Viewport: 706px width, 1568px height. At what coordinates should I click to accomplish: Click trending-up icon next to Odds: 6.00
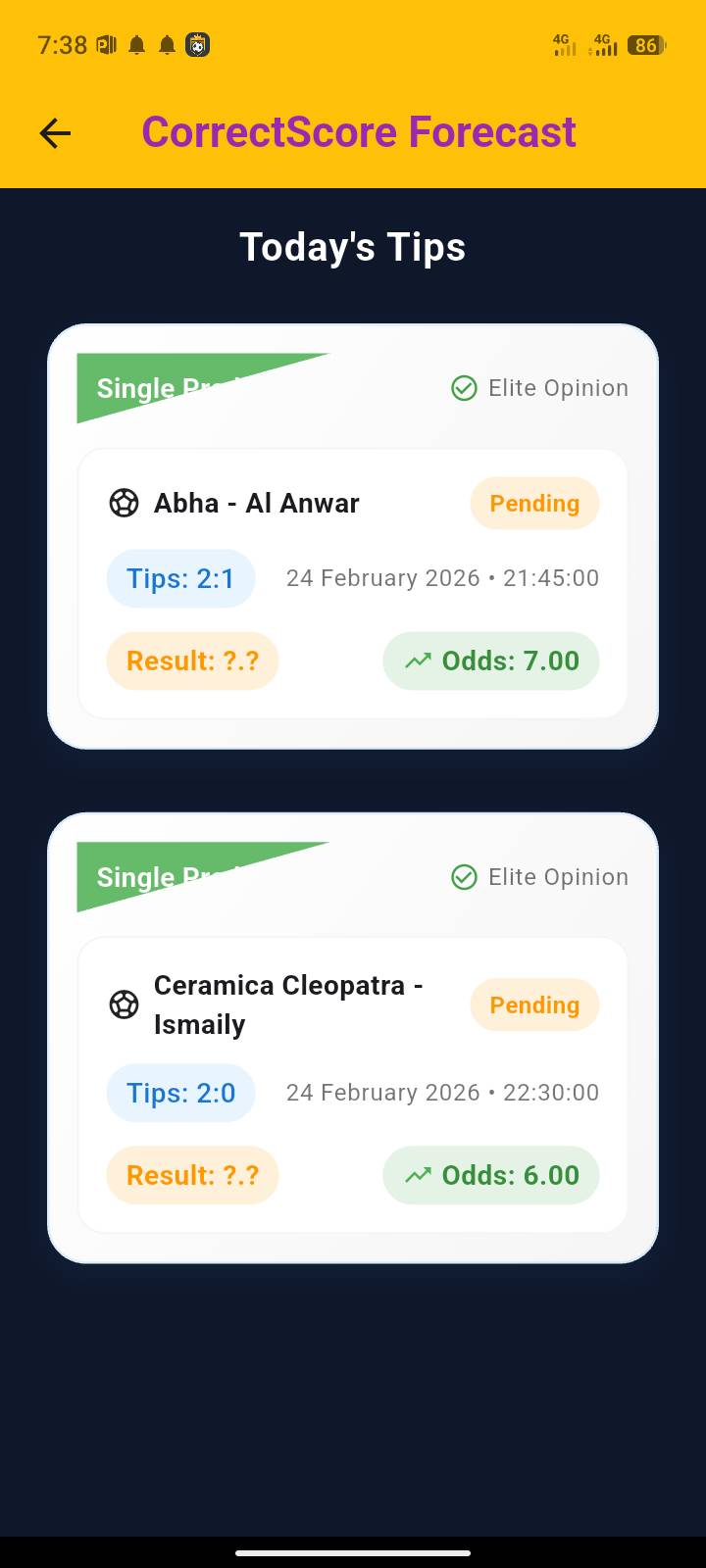tap(418, 1175)
